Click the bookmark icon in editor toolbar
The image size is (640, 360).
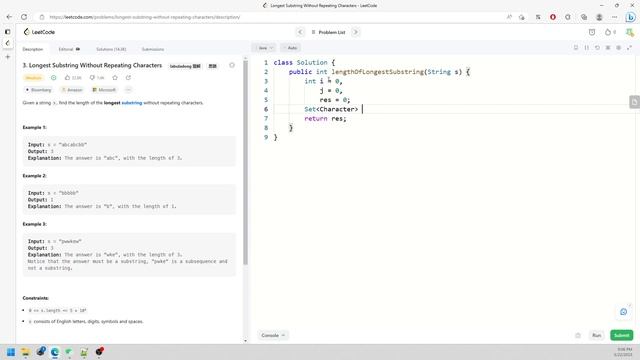pos(576,48)
